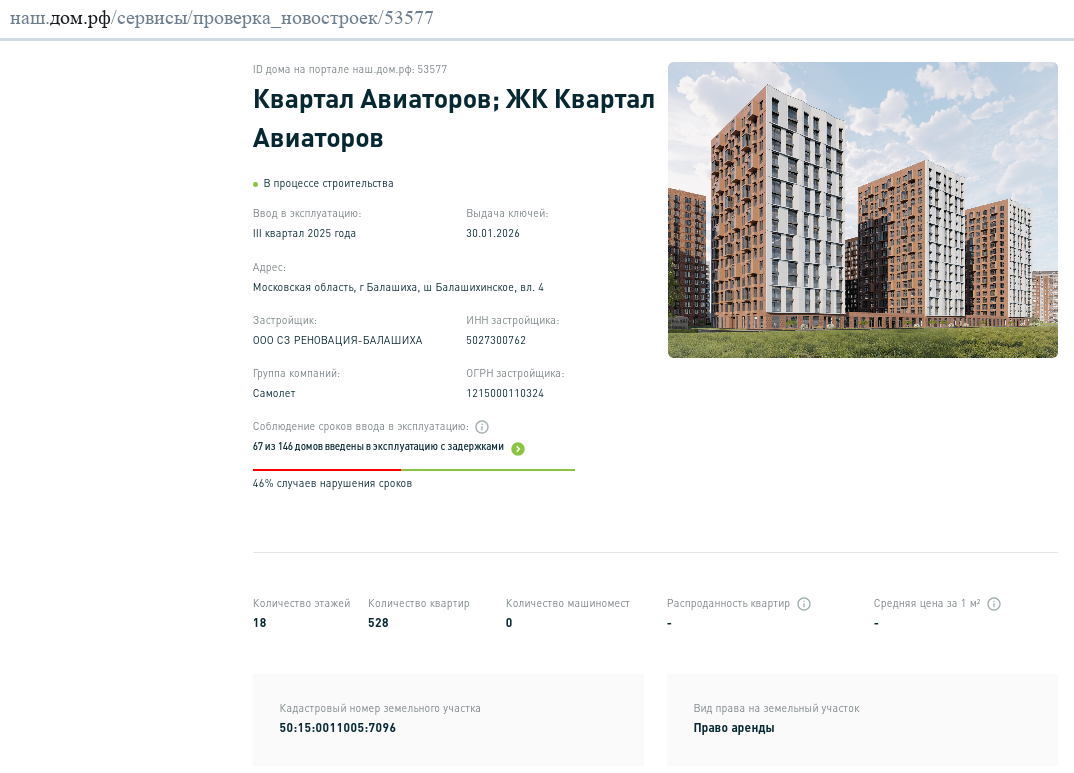Click developer name ООО СЗ РЕНОВАЦИЯ-БАЛАШИХА
Screen dimensions: 1074x773
pos(338,340)
